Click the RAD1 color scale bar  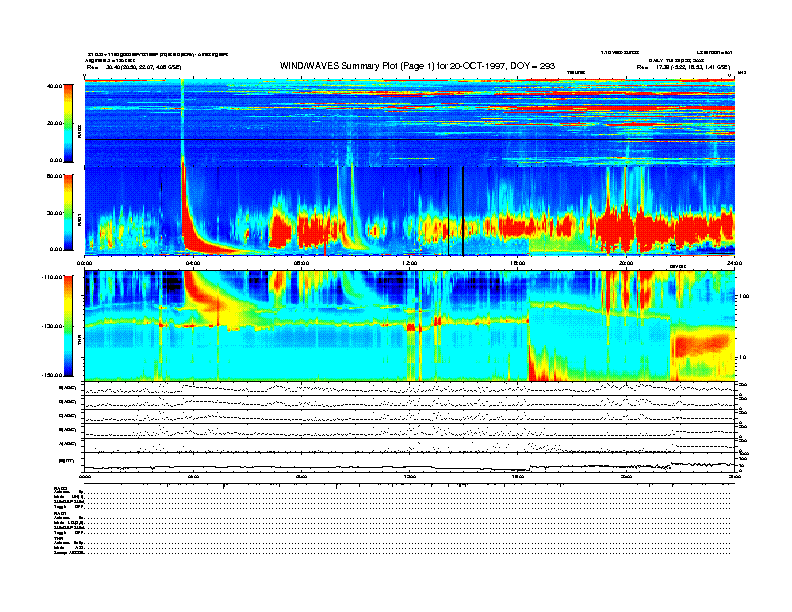coord(68,213)
